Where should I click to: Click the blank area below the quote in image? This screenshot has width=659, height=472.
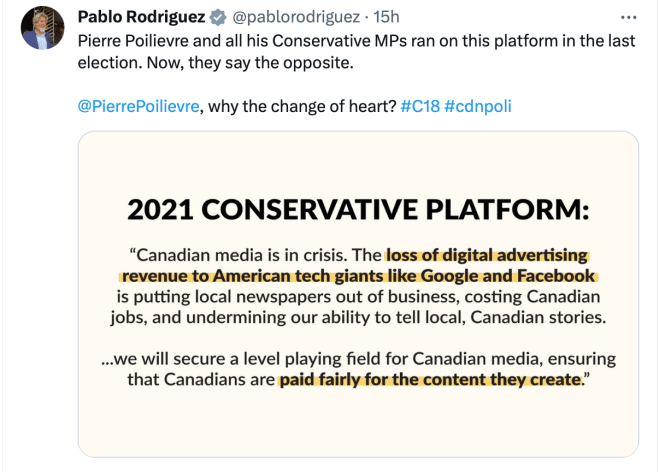[x=358, y=425]
